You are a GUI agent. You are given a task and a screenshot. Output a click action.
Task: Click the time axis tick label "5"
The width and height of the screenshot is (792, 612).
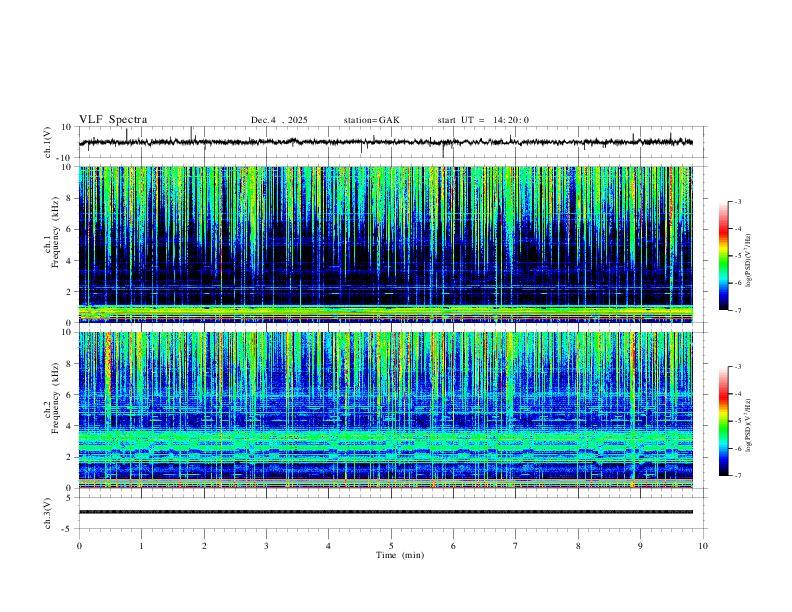pyautogui.click(x=391, y=546)
